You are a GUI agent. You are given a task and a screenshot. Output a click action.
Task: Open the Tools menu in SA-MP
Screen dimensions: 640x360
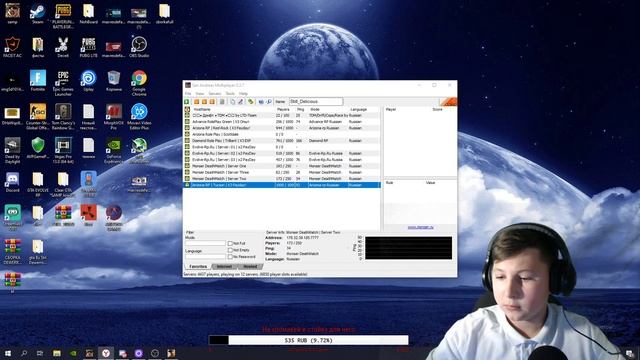coord(230,93)
